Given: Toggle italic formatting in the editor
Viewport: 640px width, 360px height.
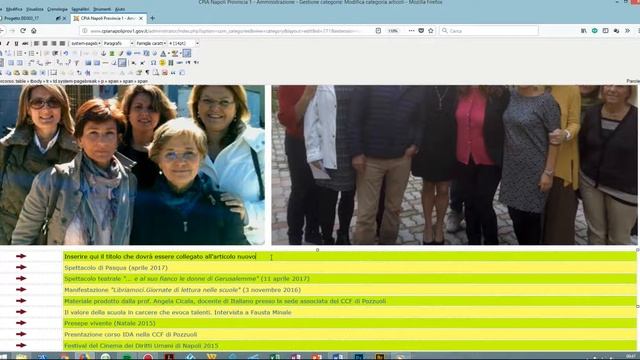Looking at the screenshot, I should 8,43.
